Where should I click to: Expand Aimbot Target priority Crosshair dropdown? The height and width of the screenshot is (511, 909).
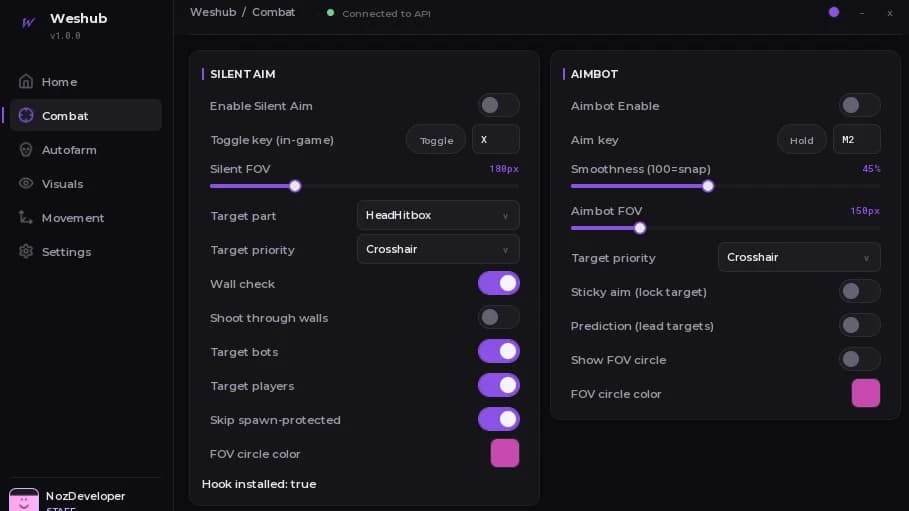[799, 257]
